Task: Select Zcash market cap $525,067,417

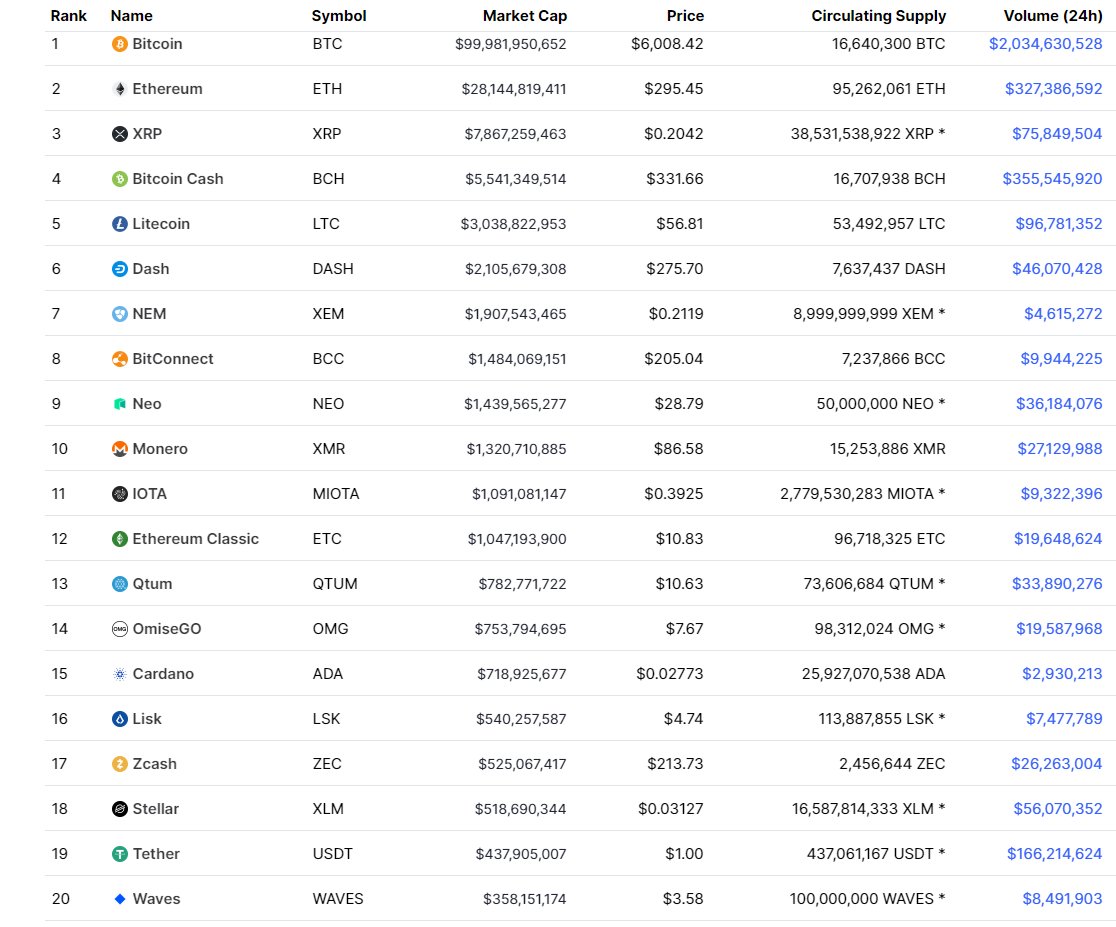Action: 522,764
